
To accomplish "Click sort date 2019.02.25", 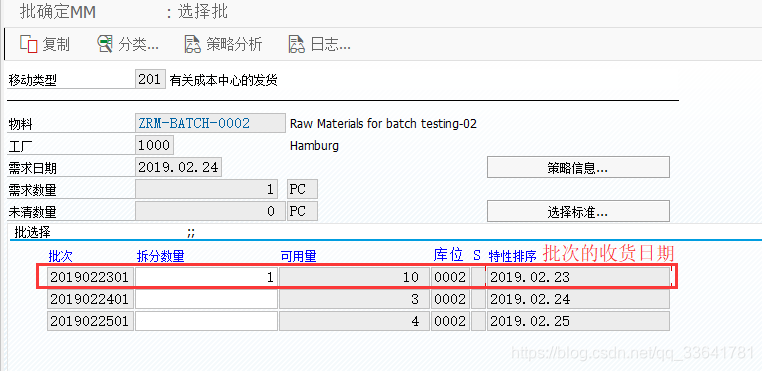I will (578, 321).
